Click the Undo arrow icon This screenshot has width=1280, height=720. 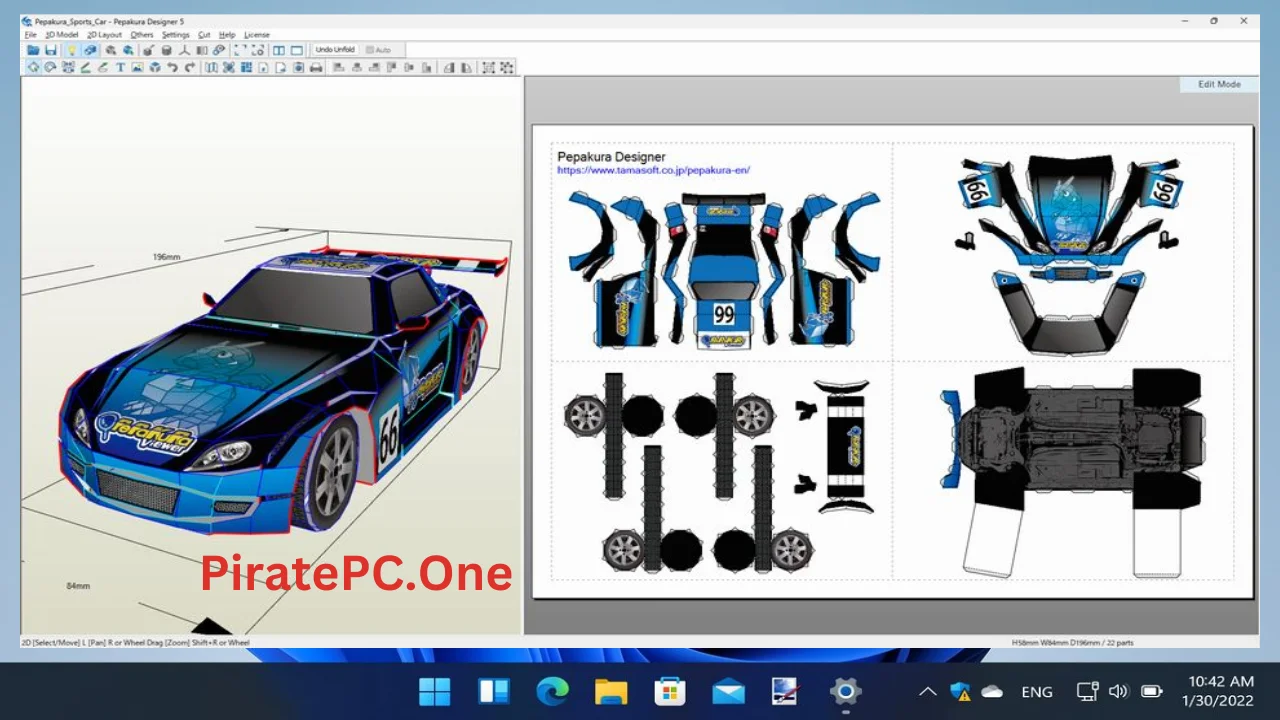[x=172, y=67]
